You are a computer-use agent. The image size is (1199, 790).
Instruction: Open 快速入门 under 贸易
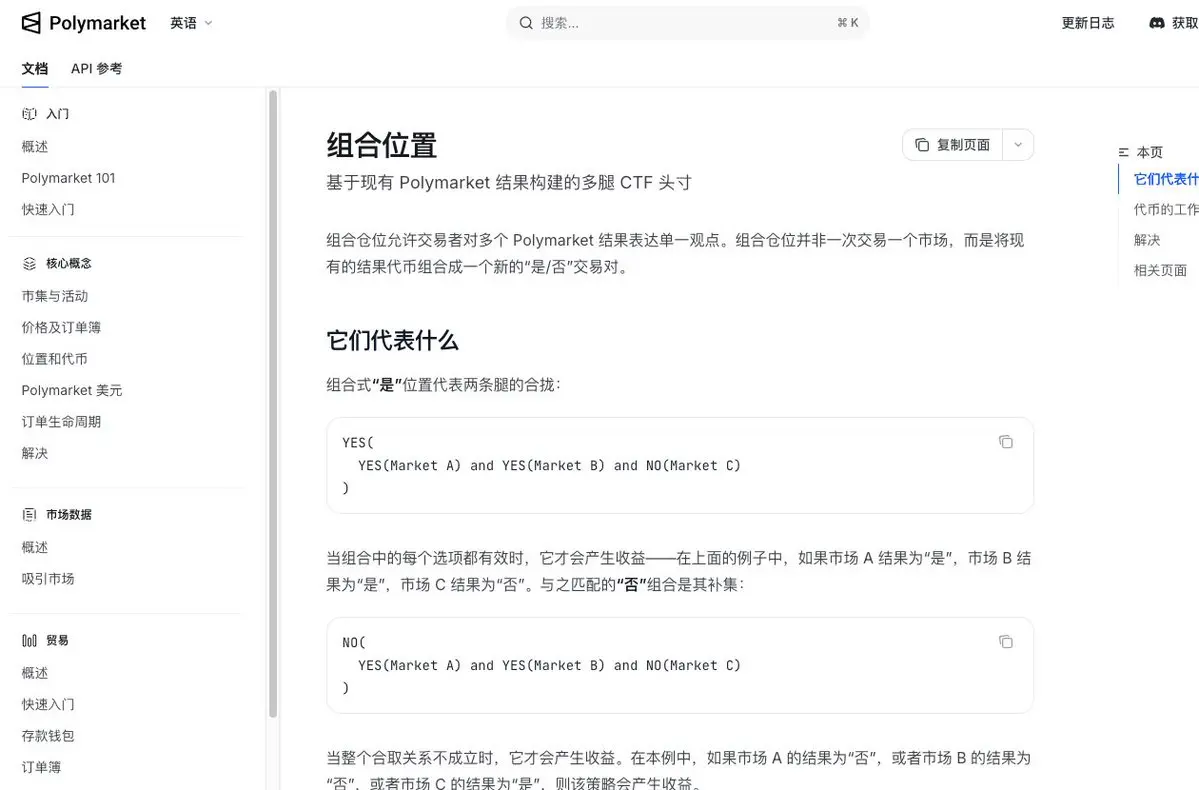48,704
